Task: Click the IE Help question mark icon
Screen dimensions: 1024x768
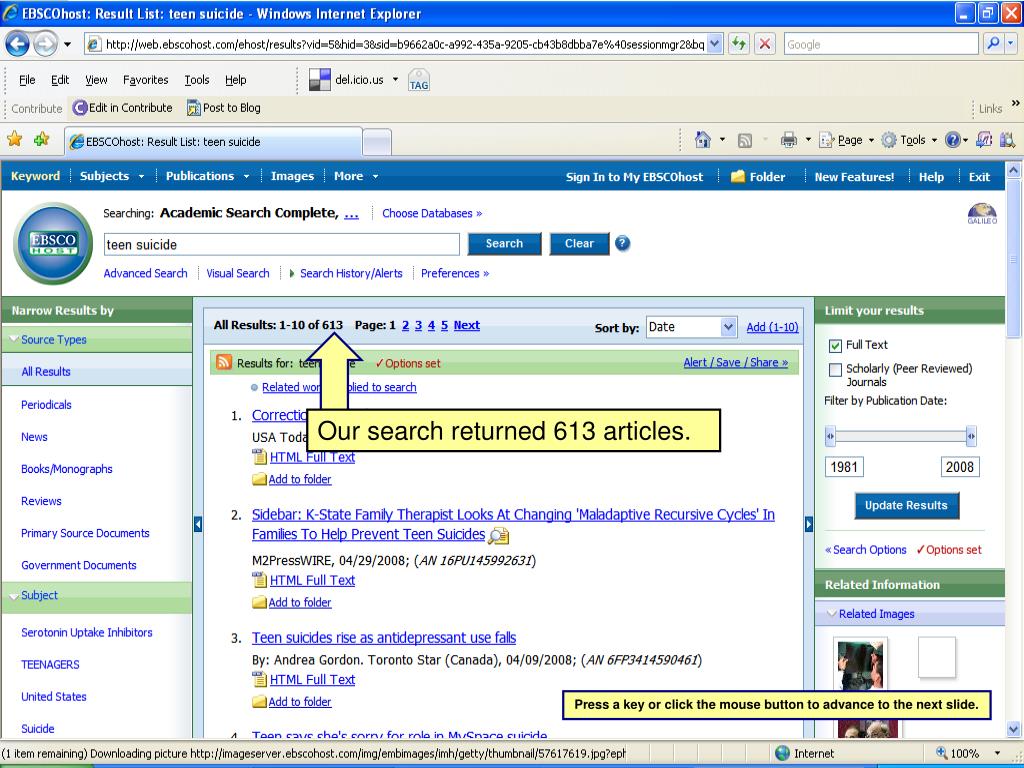Action: (952, 140)
